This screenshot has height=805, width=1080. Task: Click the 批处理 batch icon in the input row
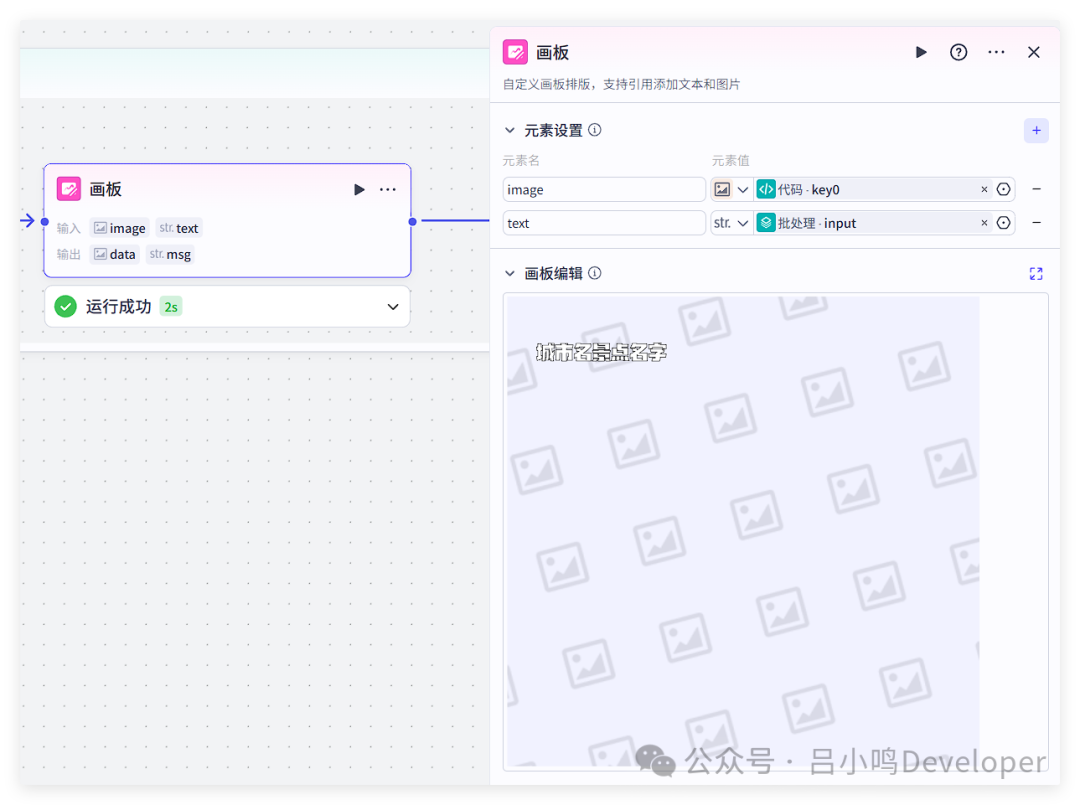coord(766,223)
